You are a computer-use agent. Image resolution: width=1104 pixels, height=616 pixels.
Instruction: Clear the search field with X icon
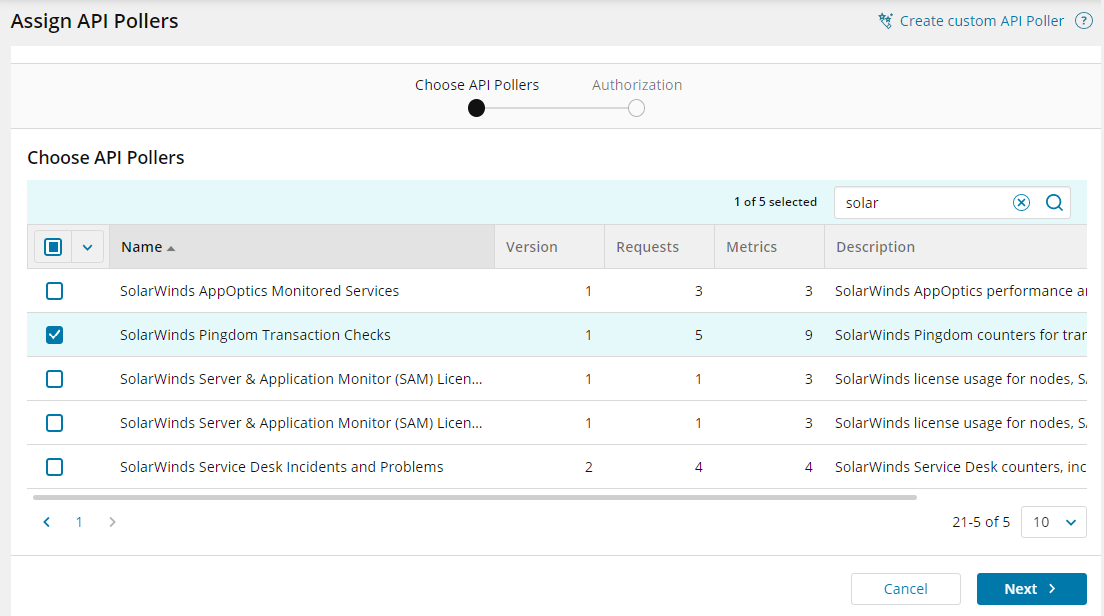[x=1021, y=203]
